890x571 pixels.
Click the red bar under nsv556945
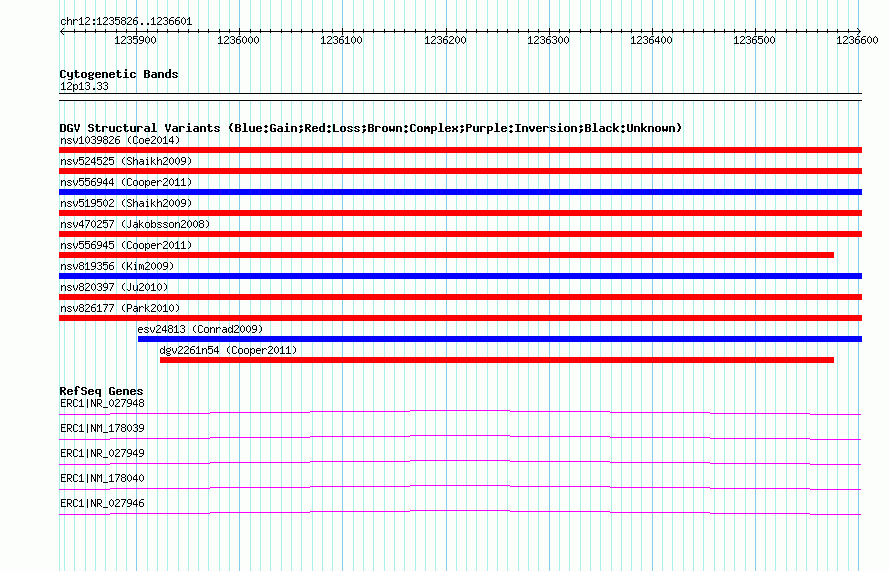tap(446, 255)
